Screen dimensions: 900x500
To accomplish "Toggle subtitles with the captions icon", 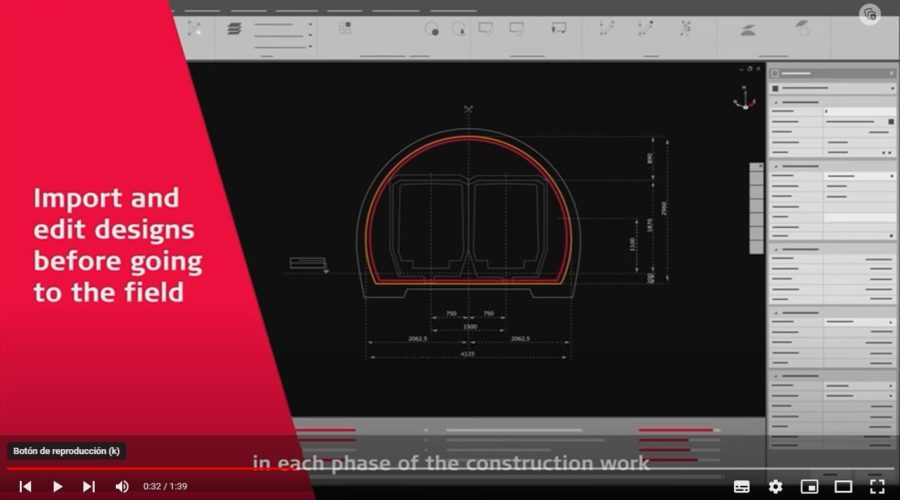I will click(741, 487).
